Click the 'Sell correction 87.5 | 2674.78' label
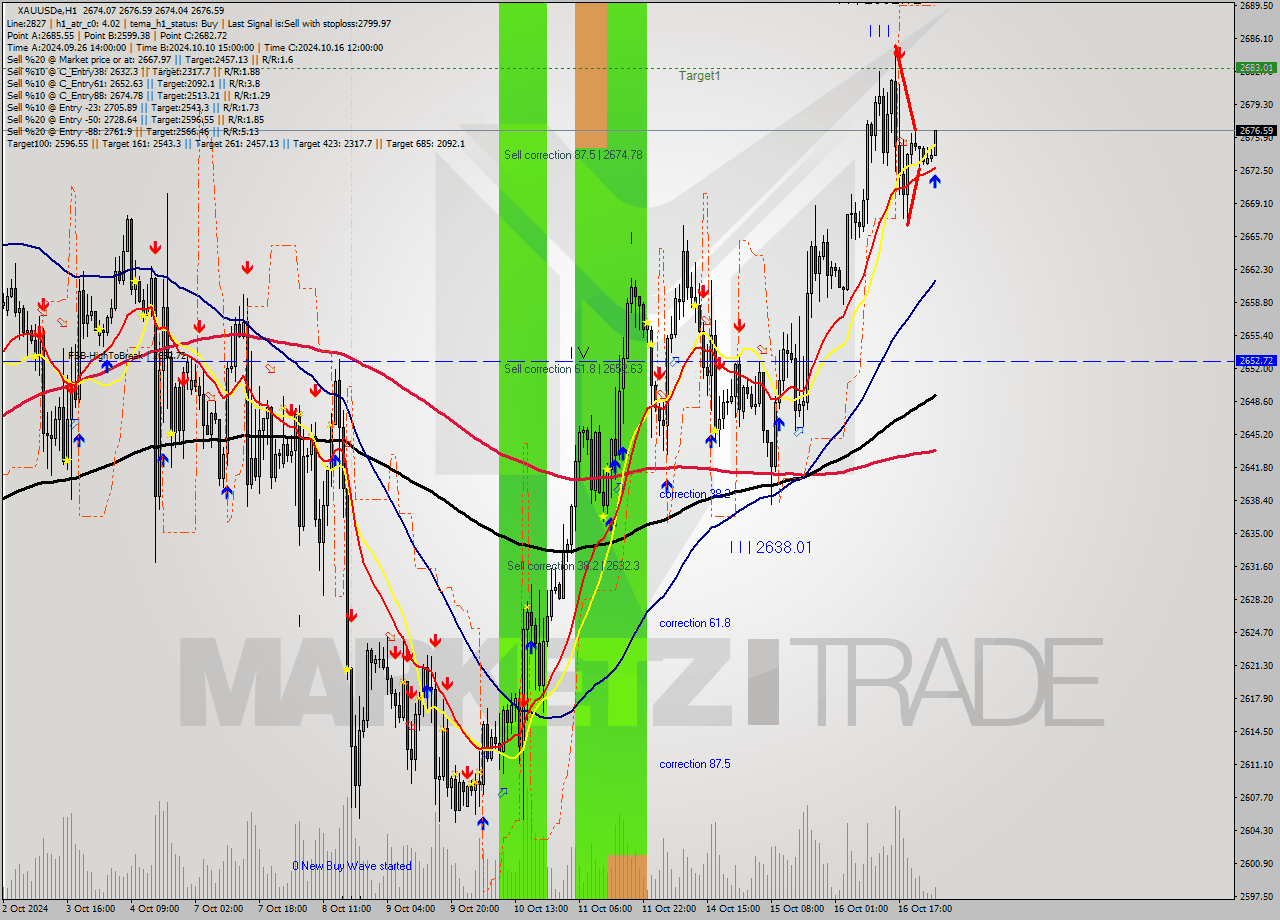1280x920 pixels. [573, 155]
